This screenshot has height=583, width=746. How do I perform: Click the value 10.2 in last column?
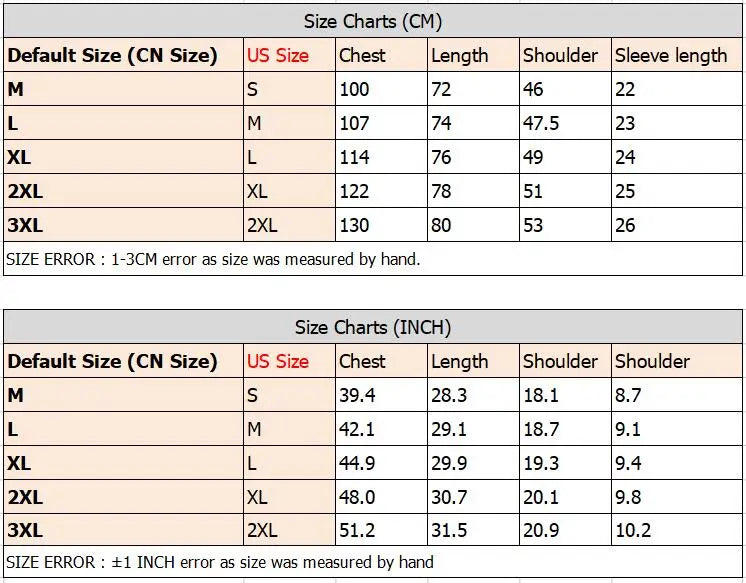[x=633, y=530]
